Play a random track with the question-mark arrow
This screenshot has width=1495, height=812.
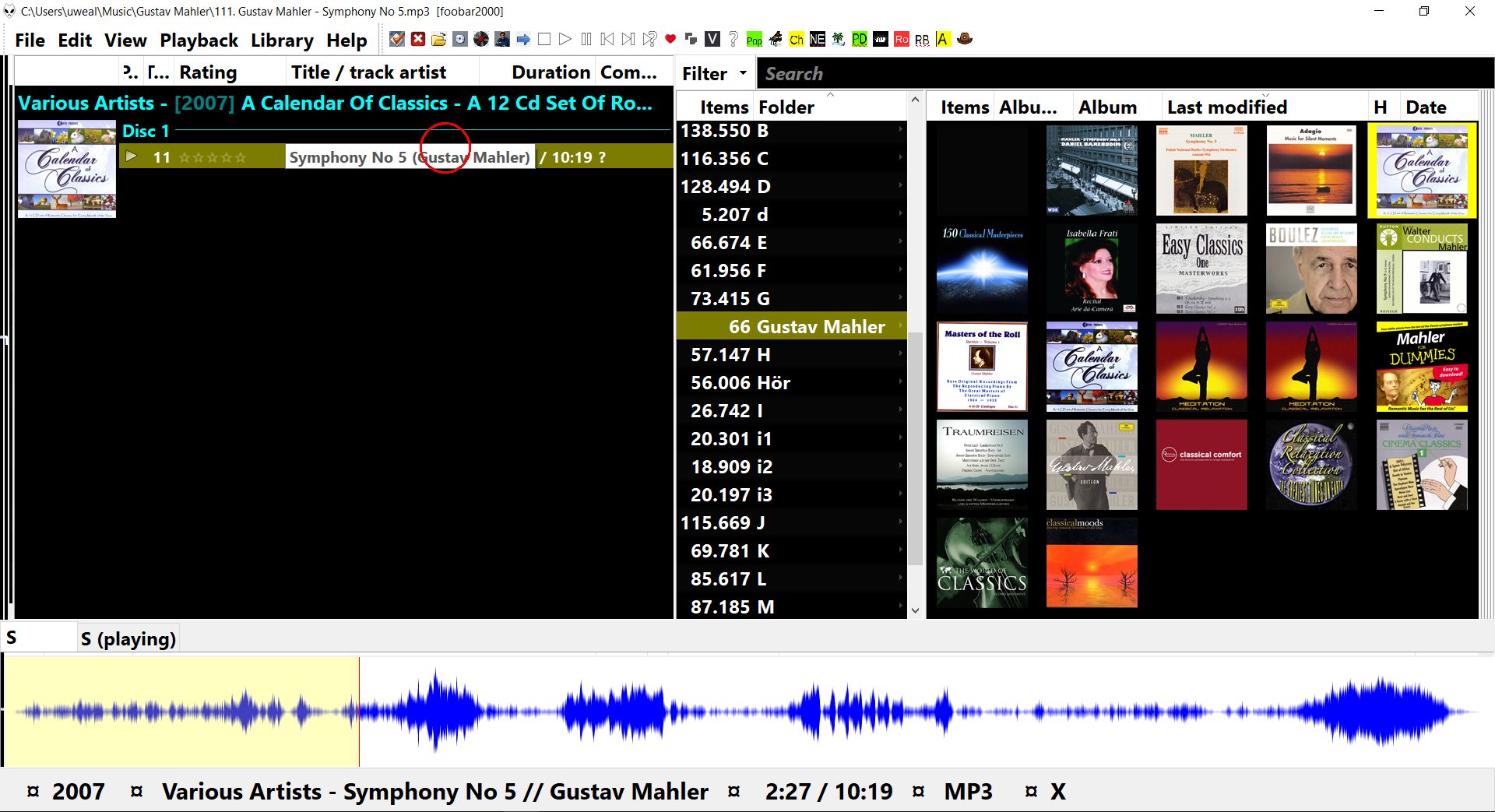649,39
